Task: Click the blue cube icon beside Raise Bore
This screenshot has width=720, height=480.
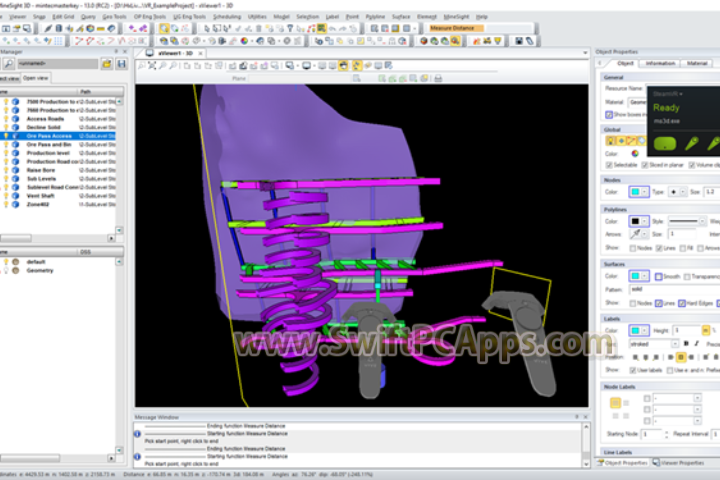Action: [x=16, y=168]
